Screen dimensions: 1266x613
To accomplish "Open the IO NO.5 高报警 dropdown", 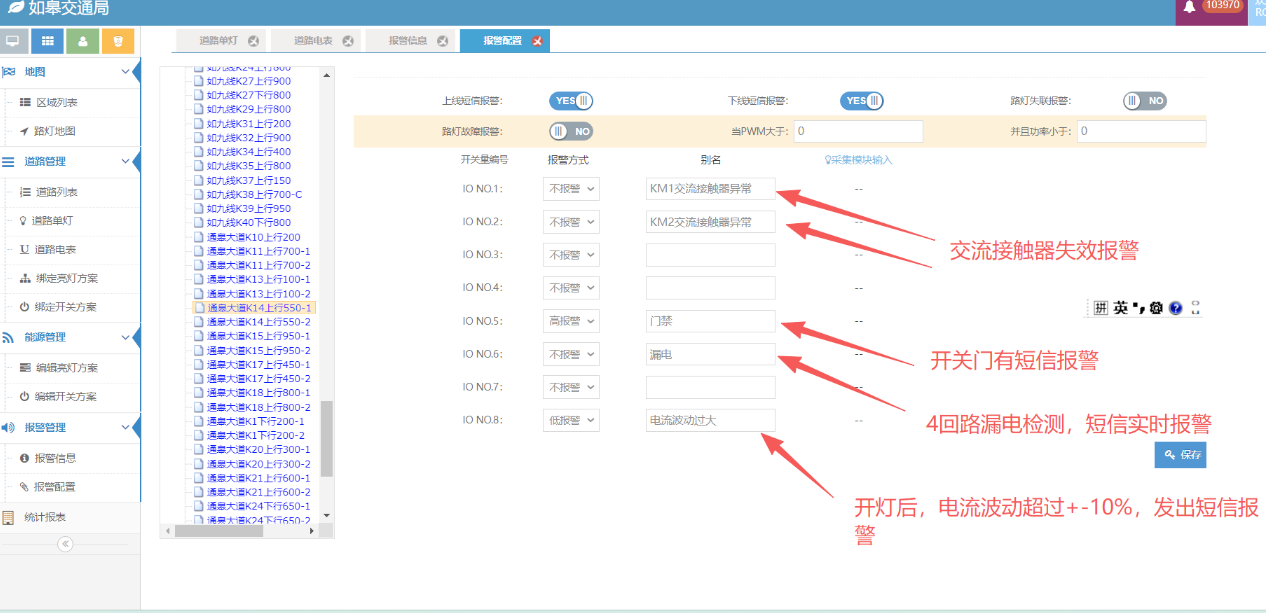I will [571, 321].
